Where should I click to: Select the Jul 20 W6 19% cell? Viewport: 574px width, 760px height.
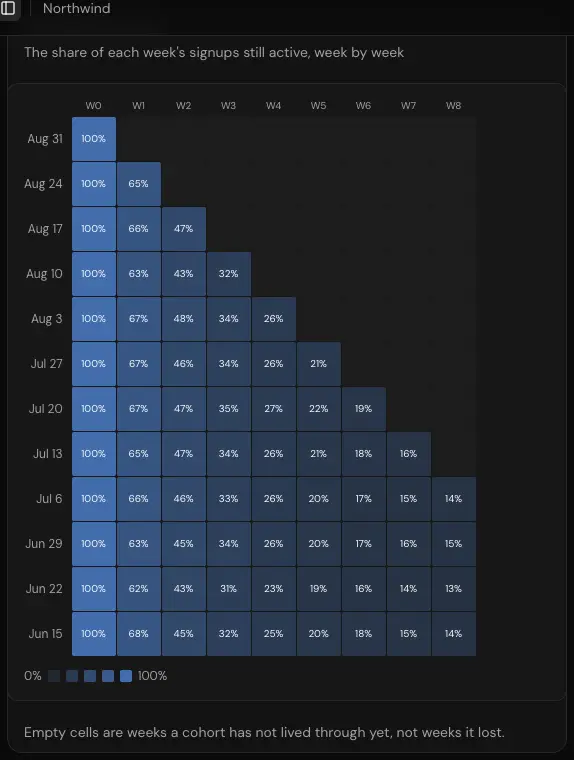364,409
